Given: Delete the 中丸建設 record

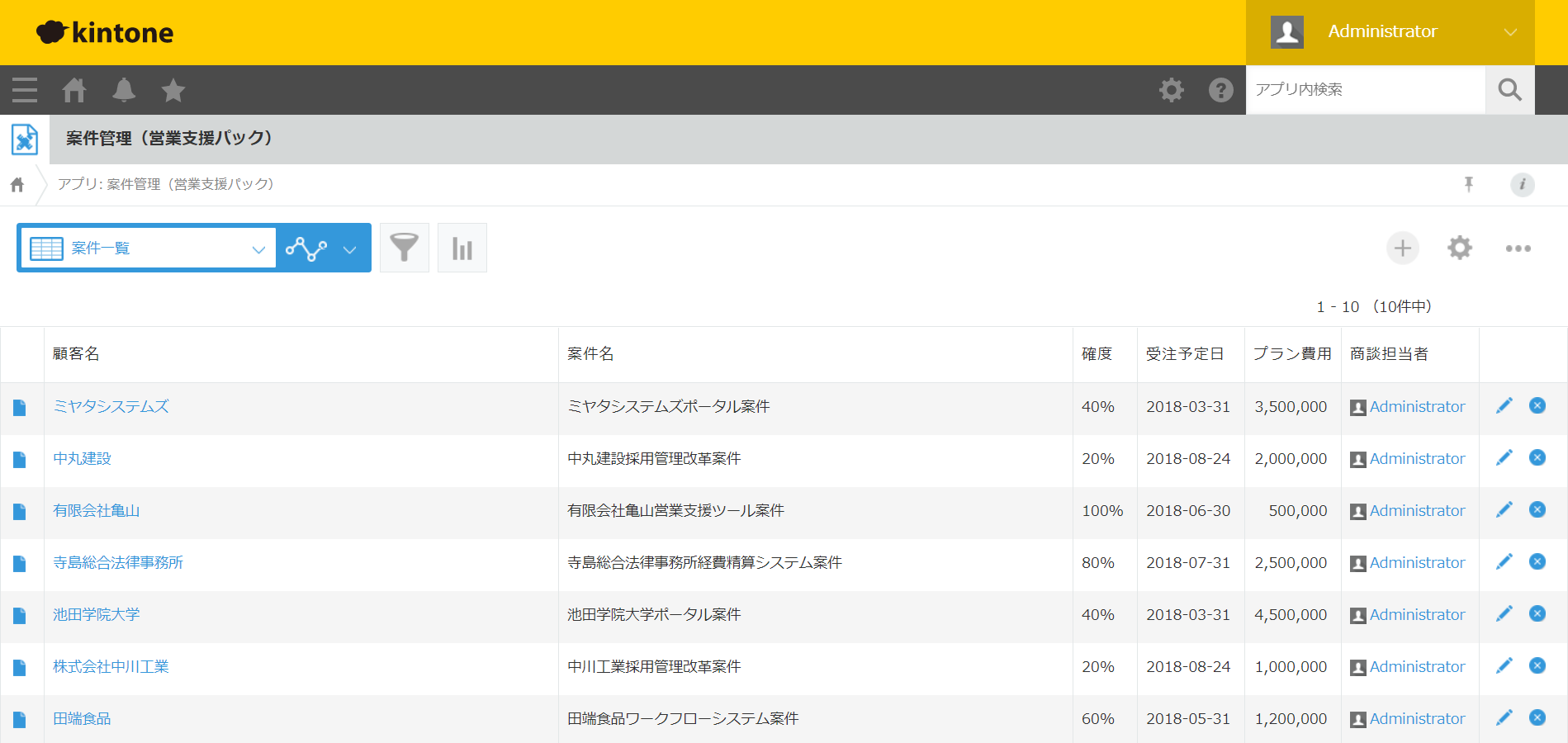Looking at the screenshot, I should (1537, 457).
